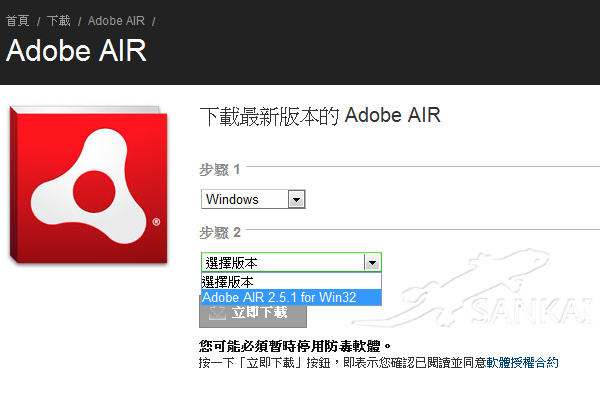Click the download icon on 立即下載 button
The height and width of the screenshot is (400, 600).
click(217, 313)
